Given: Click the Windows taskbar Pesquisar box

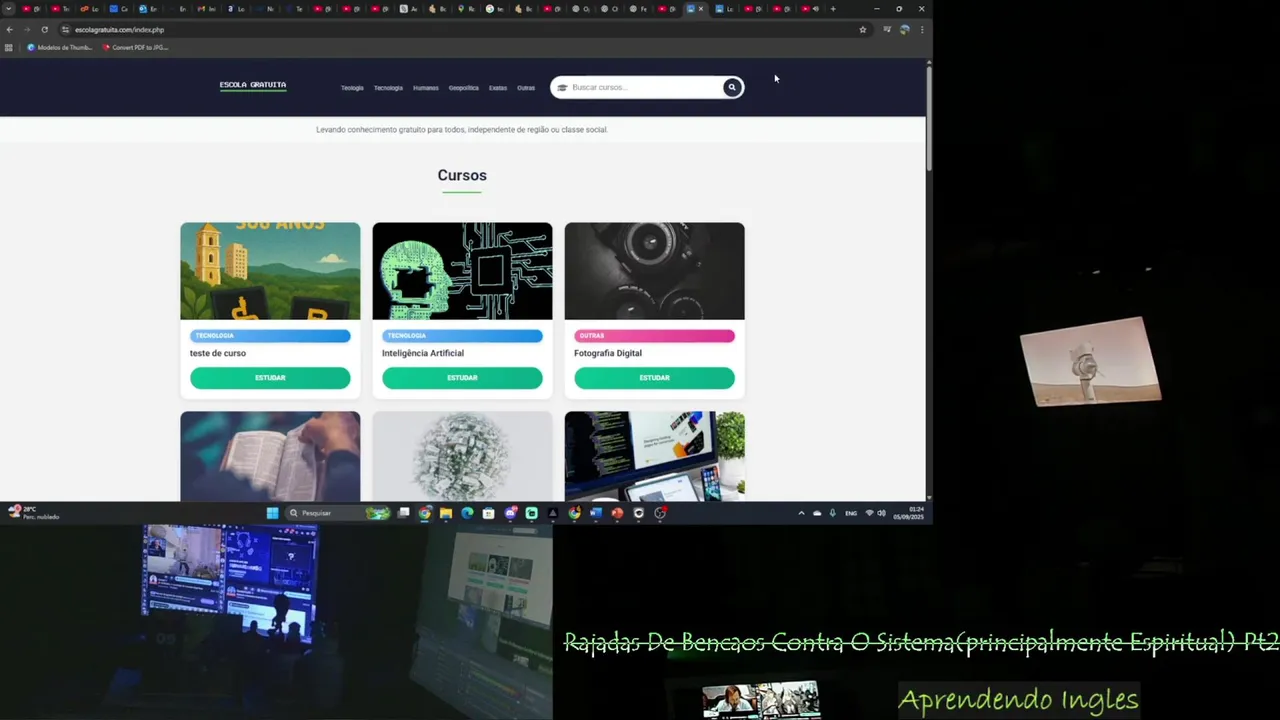Looking at the screenshot, I should point(337,513).
